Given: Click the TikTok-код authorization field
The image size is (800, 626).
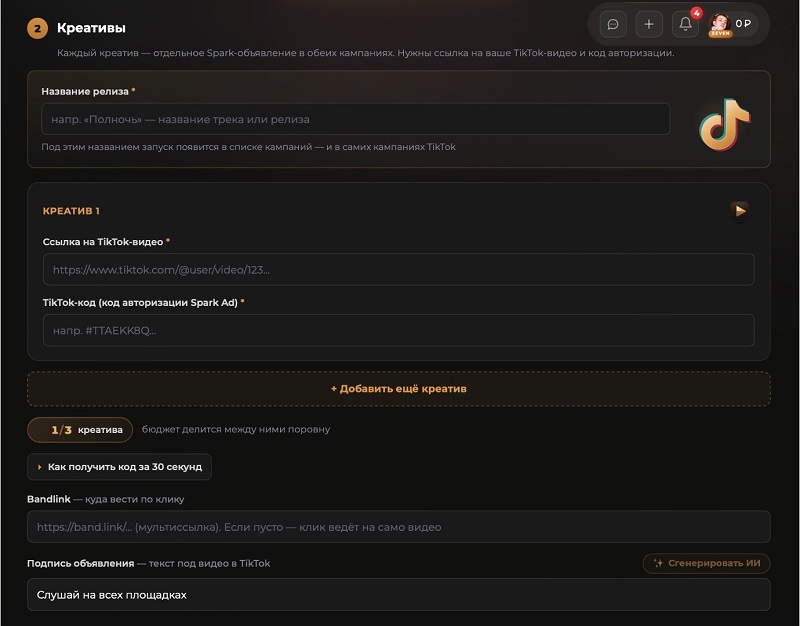Looking at the screenshot, I should 398,330.
